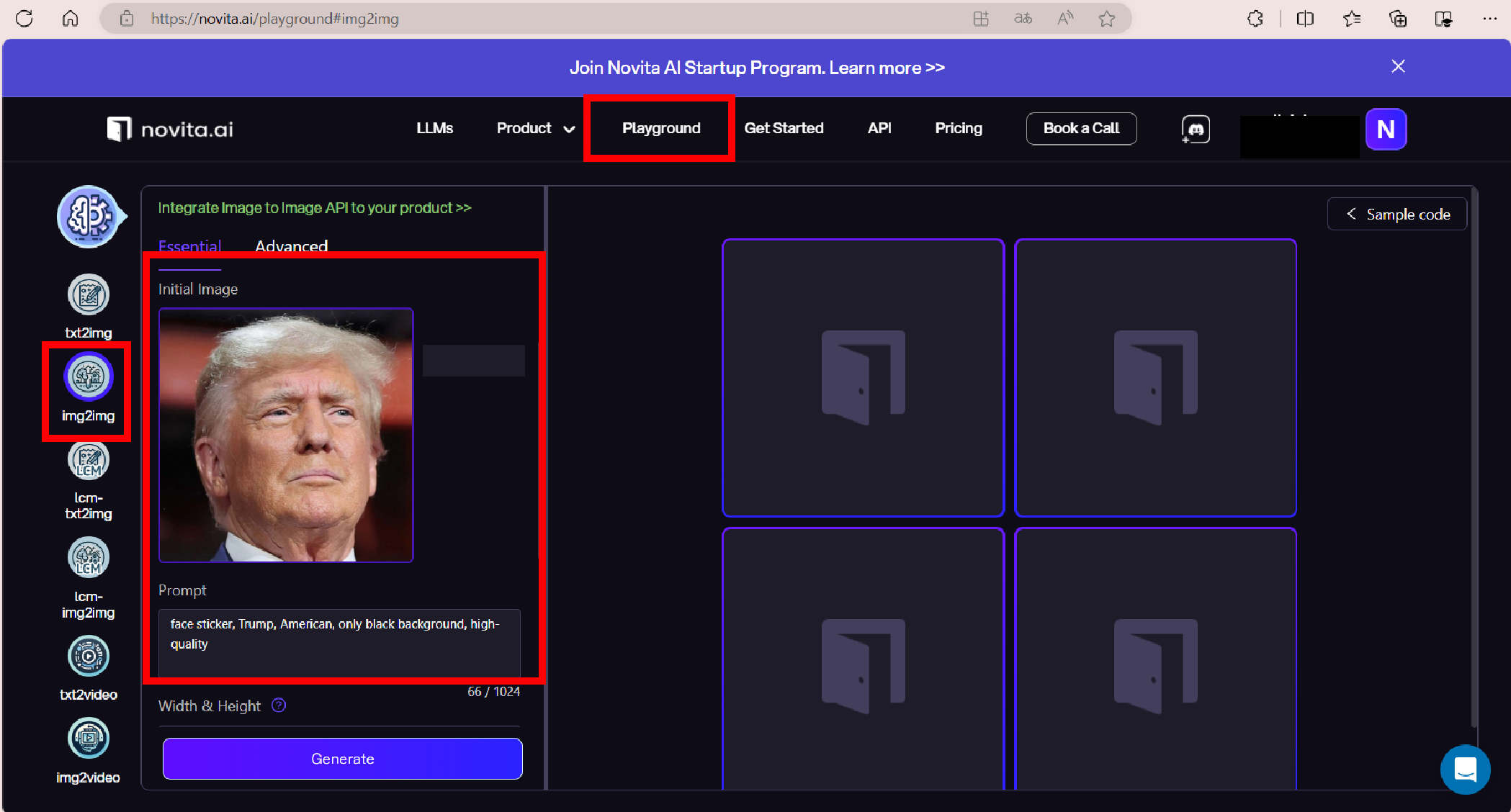The width and height of the screenshot is (1511, 812).
Task: Open the Playground menu item
Action: (660, 128)
